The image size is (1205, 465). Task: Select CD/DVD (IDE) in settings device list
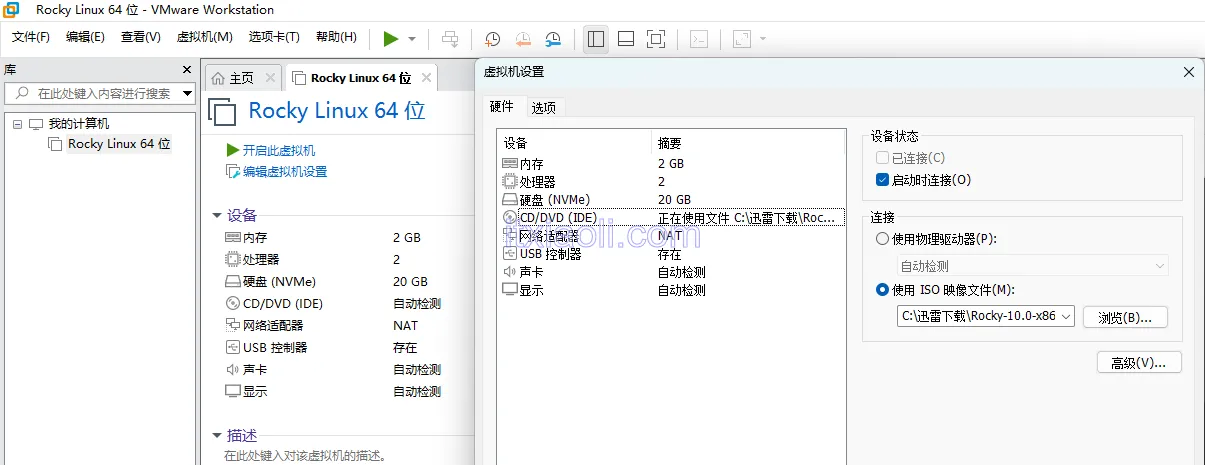click(x=672, y=218)
